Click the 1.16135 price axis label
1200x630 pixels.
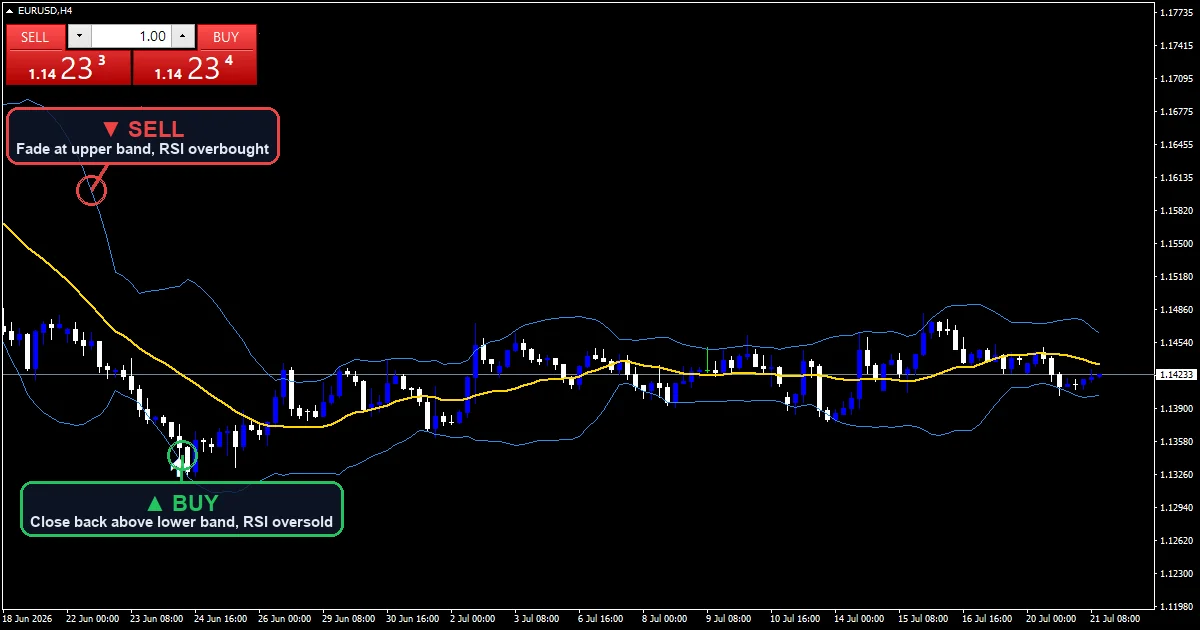[x=1176, y=177]
